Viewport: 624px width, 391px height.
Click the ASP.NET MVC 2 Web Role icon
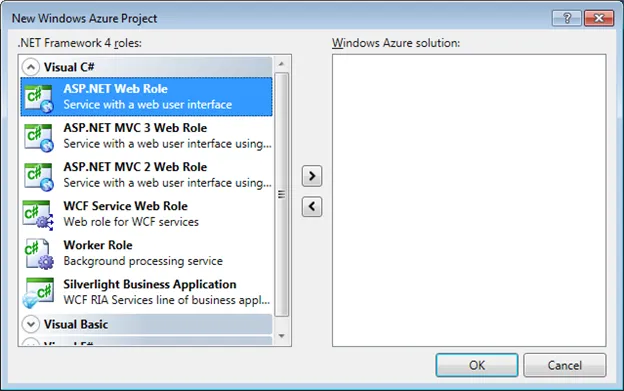click(x=39, y=176)
